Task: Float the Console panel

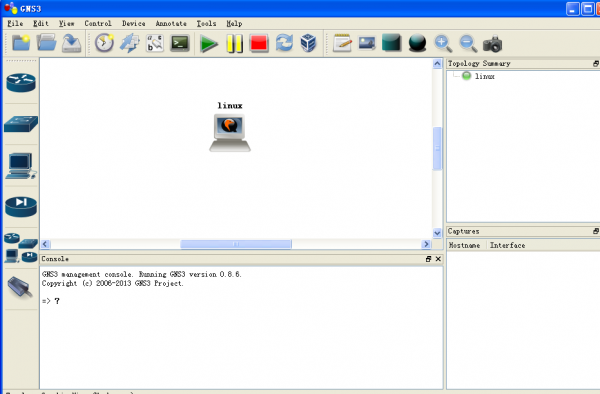Action: [x=428, y=259]
